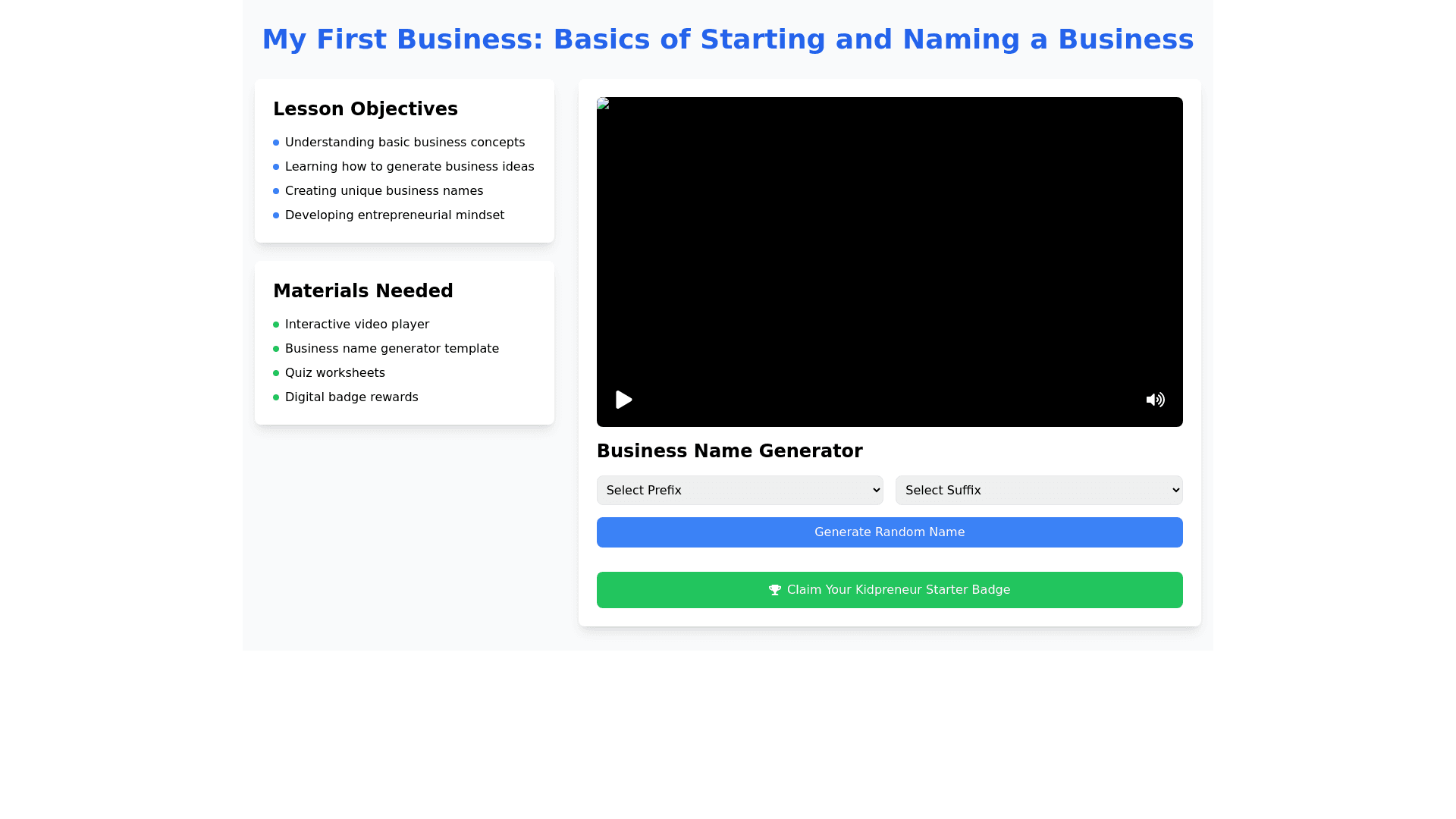This screenshot has width=1456, height=819.
Task: Click the Generate Random Name button
Action: 890,532
